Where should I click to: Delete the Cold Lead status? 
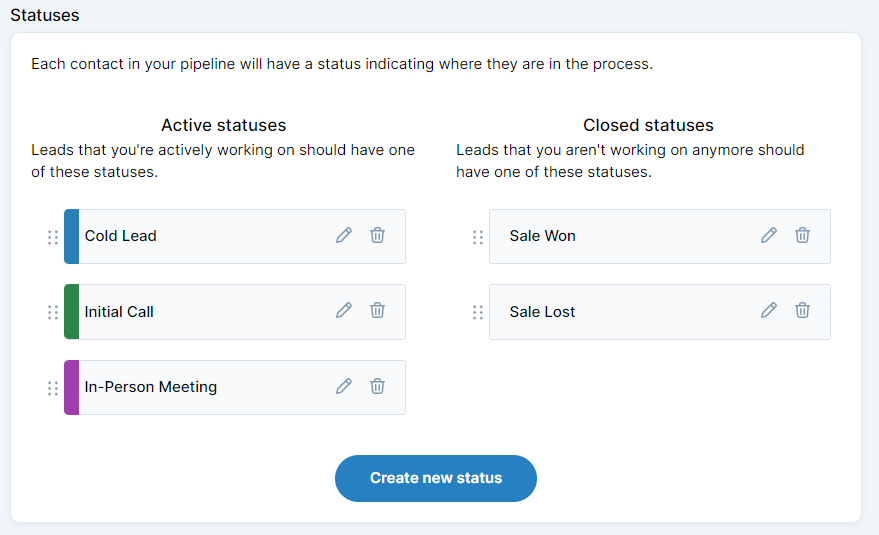tap(377, 235)
